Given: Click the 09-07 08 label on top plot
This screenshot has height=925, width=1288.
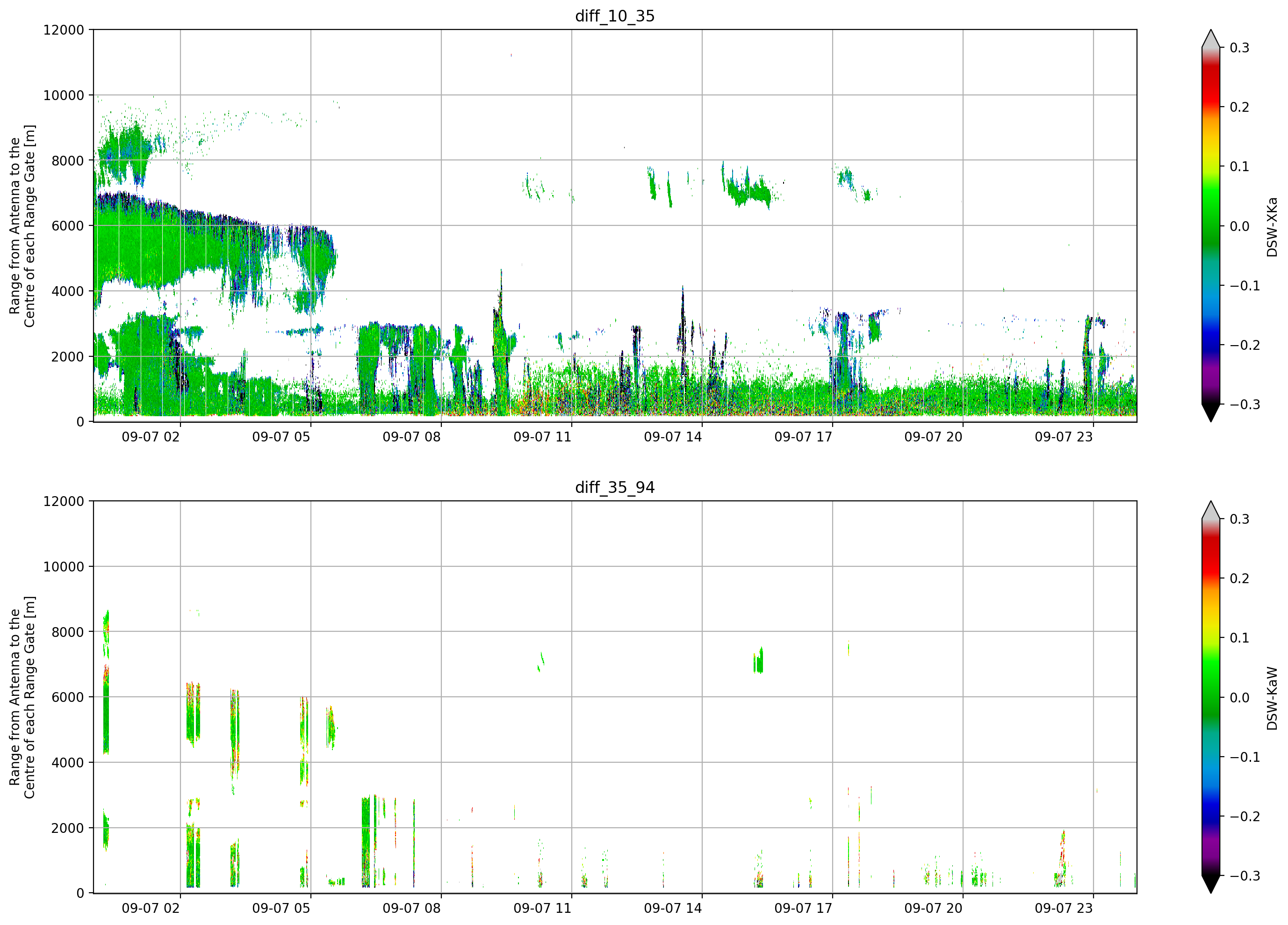Looking at the screenshot, I should (x=412, y=437).
